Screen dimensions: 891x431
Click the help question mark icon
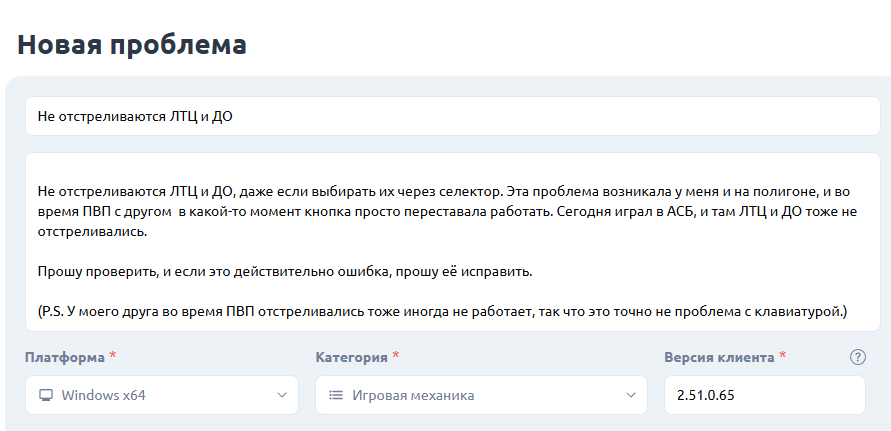(857, 357)
